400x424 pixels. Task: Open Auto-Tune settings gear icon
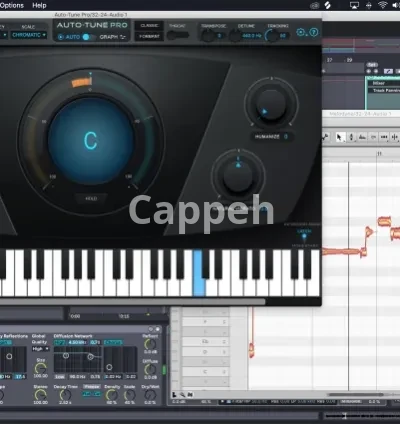click(x=301, y=32)
